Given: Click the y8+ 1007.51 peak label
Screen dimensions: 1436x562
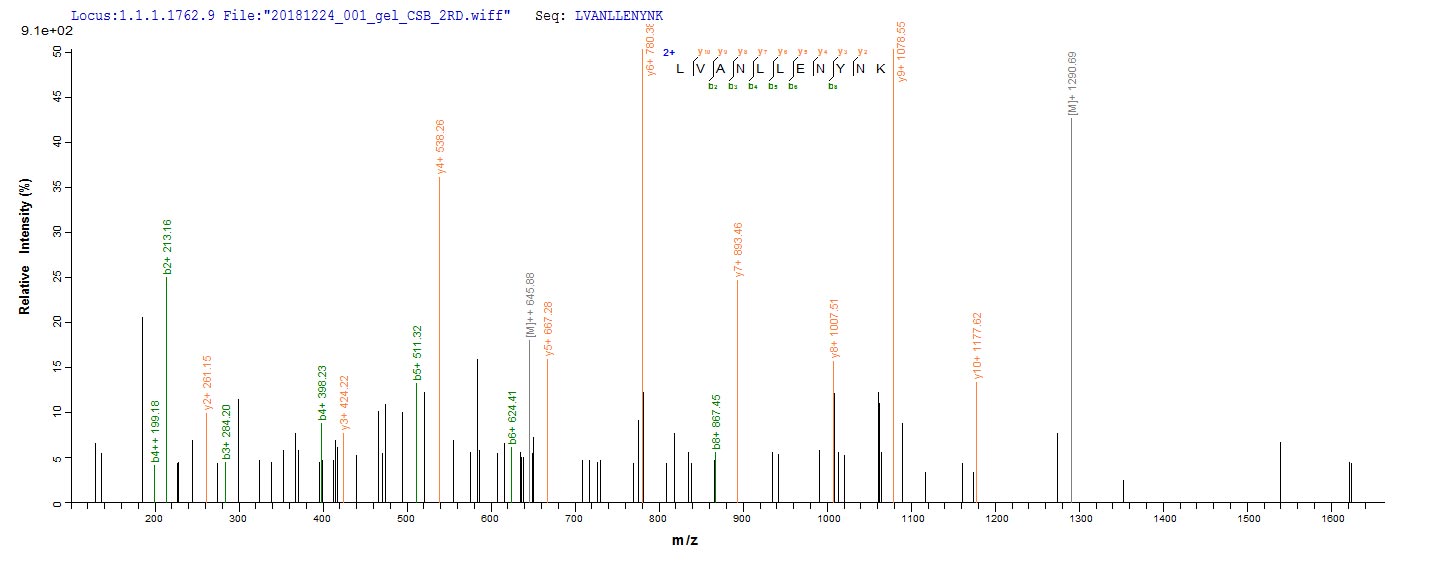Looking at the screenshot, I should point(834,327).
